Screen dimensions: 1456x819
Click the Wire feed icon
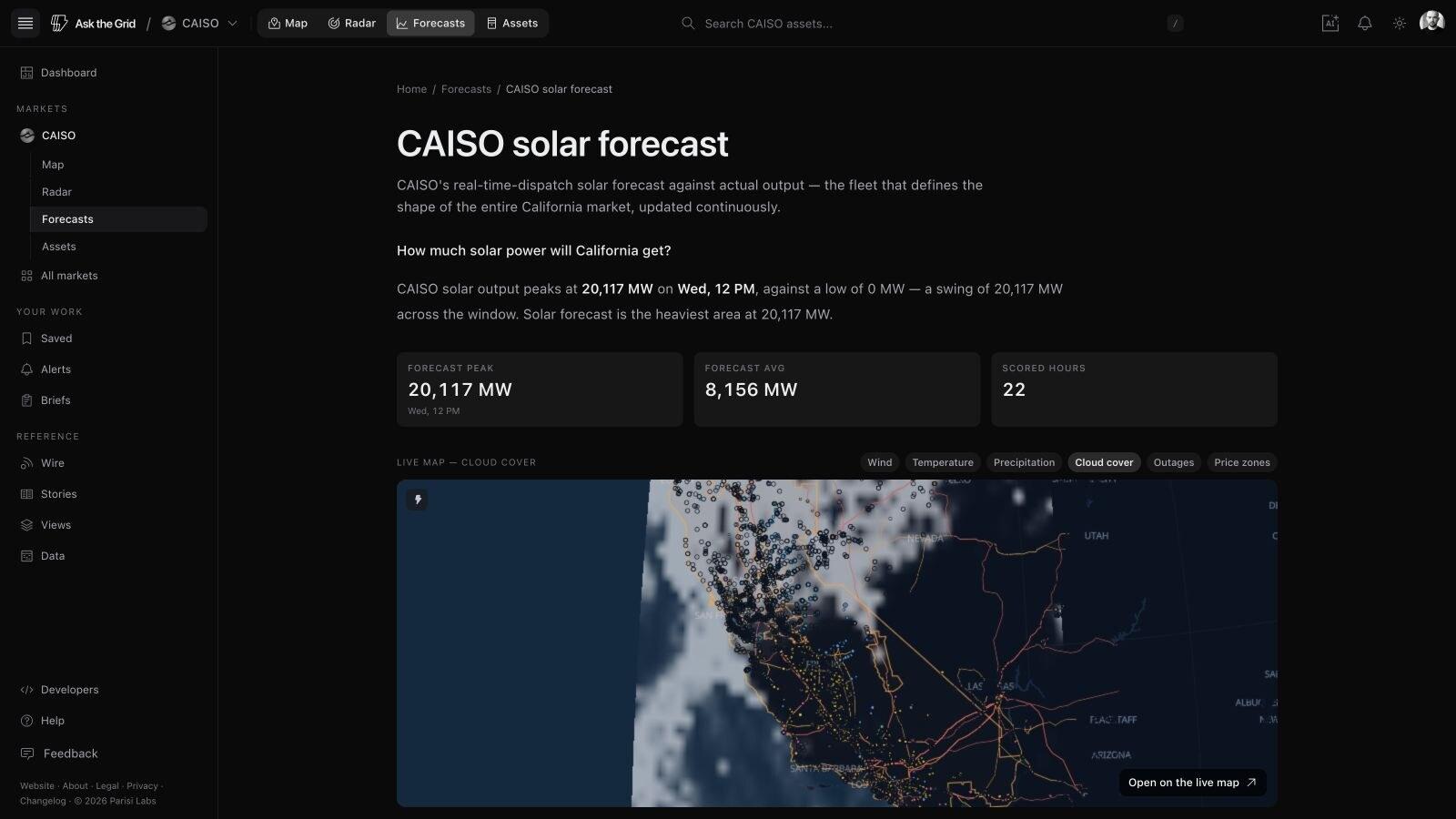26,463
